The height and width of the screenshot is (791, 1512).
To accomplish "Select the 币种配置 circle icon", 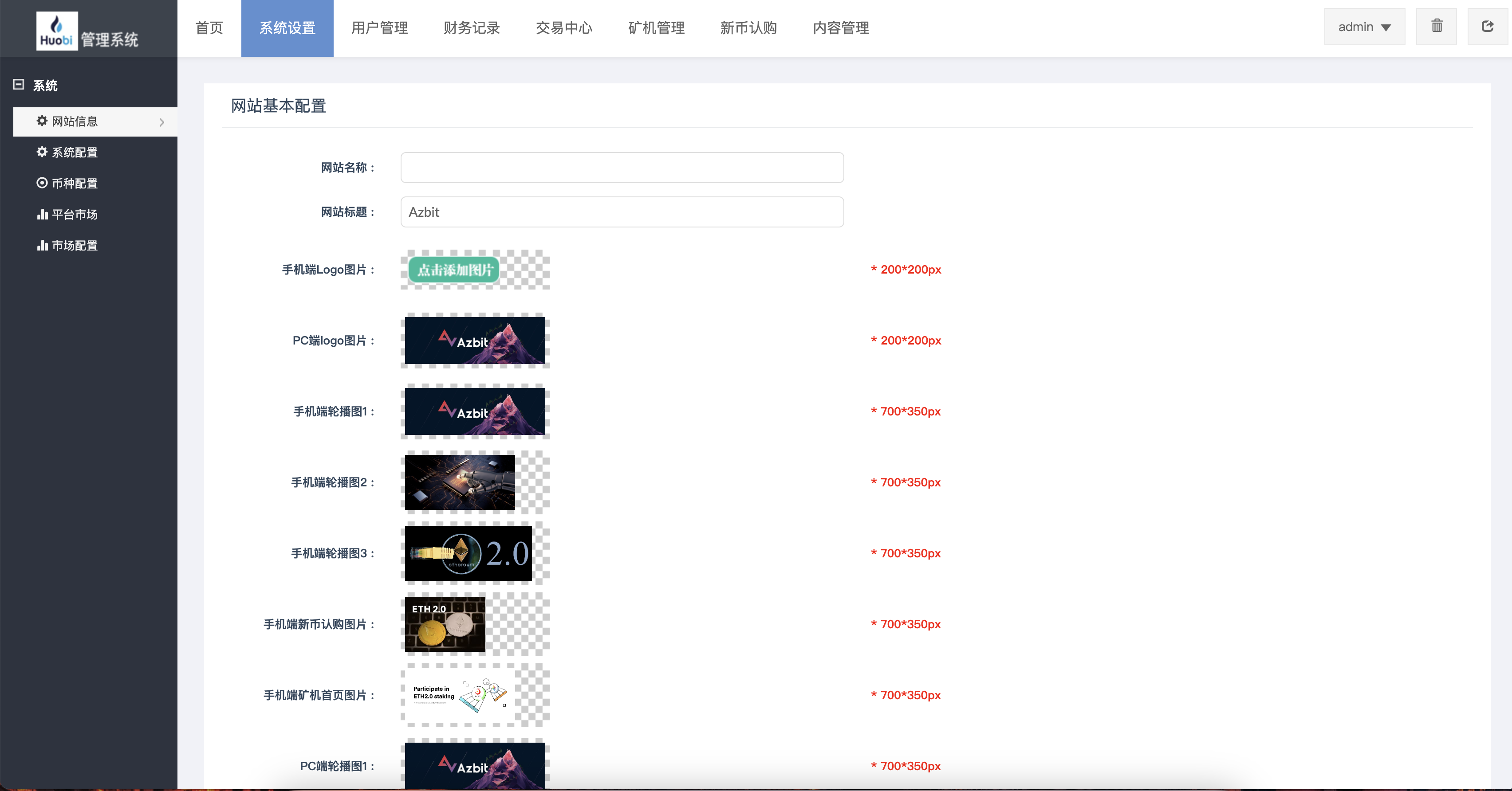I will point(41,183).
